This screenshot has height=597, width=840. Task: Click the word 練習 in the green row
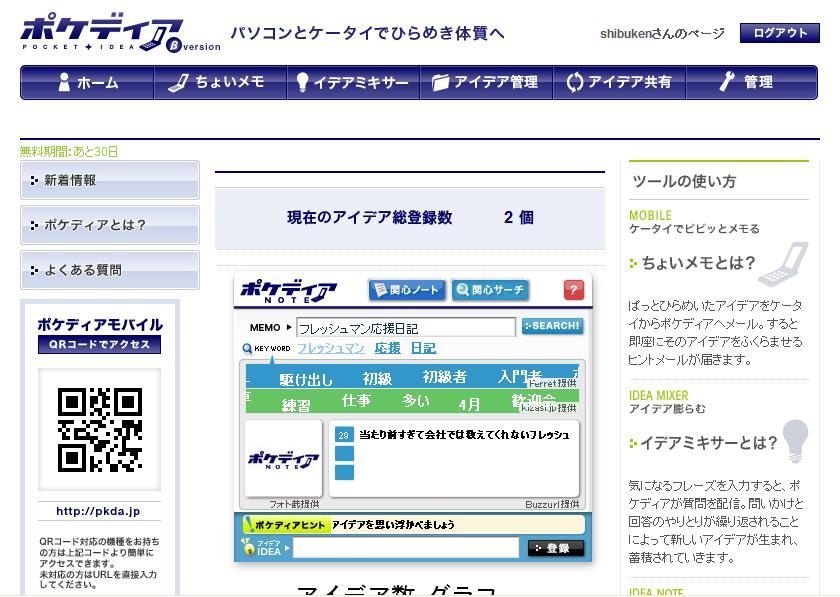(296, 405)
